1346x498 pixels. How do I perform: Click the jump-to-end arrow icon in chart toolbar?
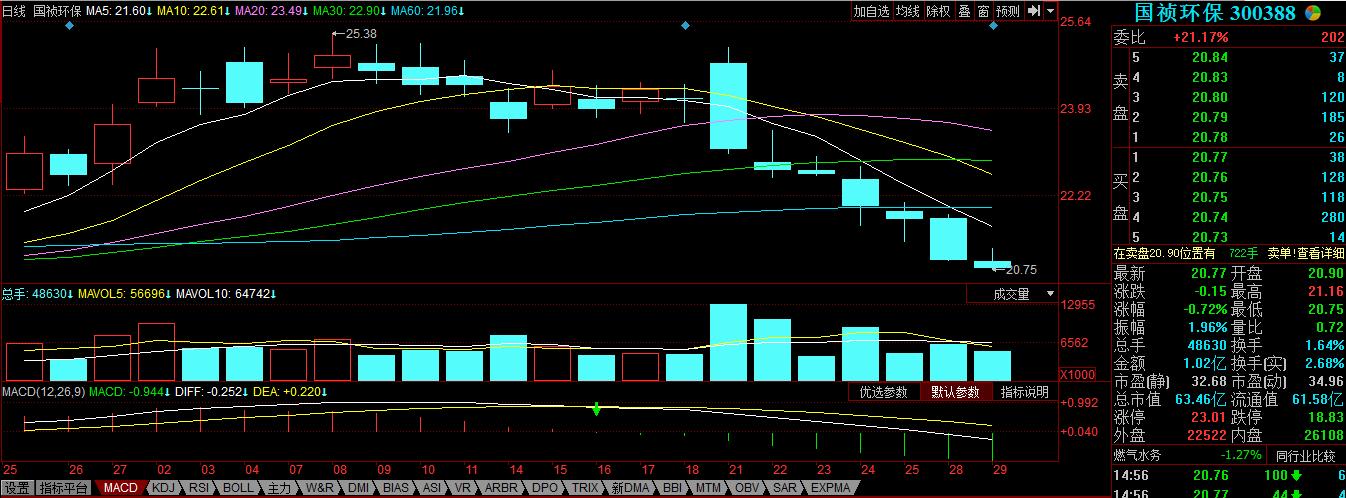coord(1034,11)
